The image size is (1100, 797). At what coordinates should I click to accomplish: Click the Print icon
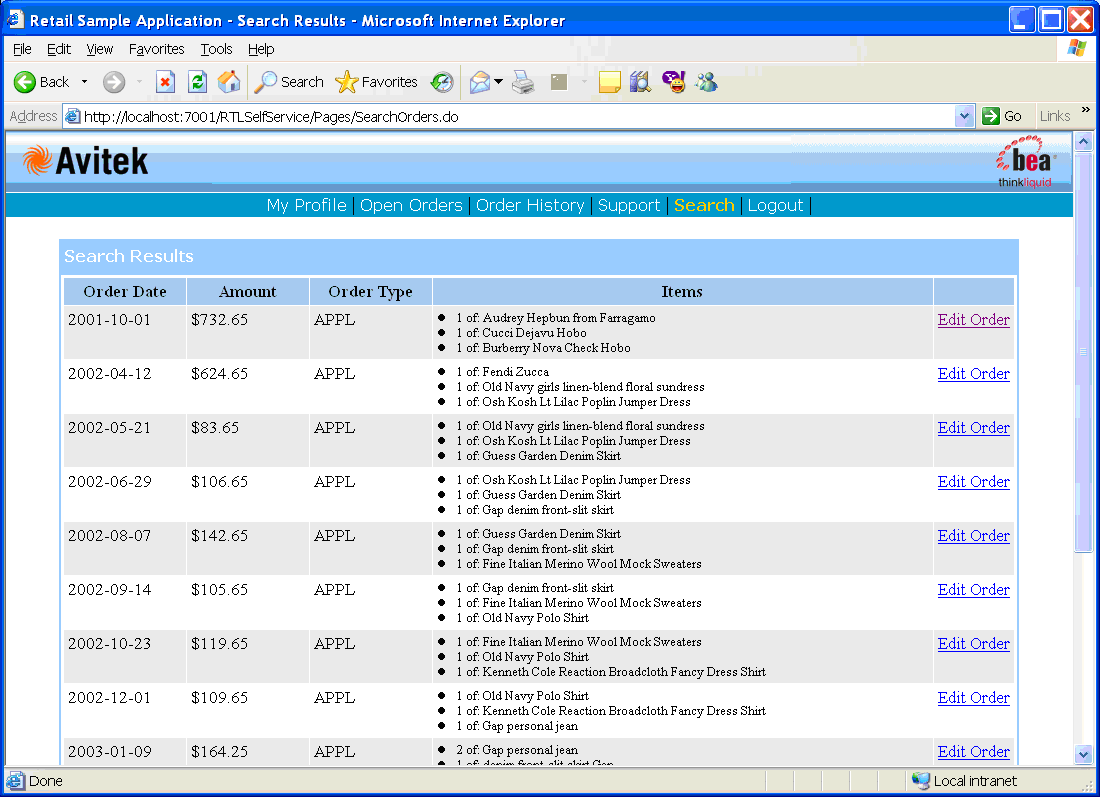click(x=523, y=82)
